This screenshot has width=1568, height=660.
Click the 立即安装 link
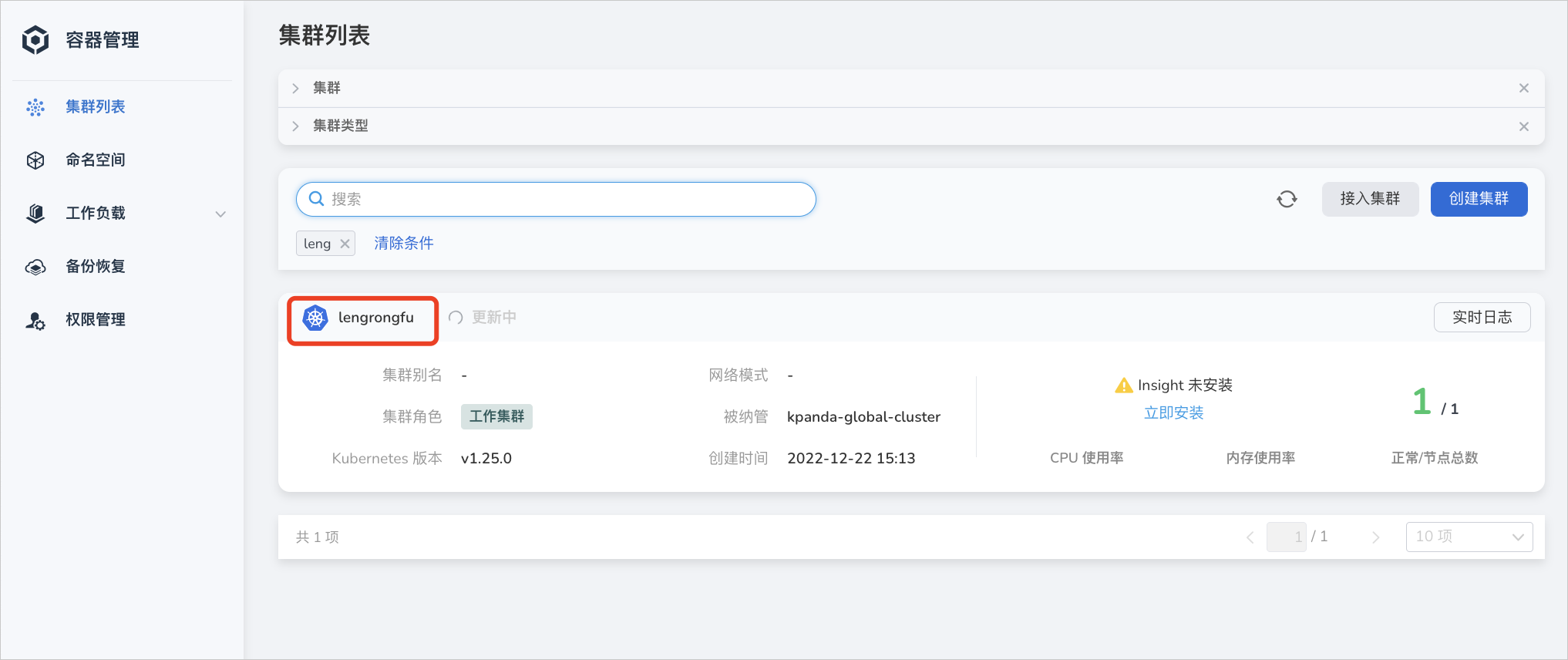[1173, 413]
